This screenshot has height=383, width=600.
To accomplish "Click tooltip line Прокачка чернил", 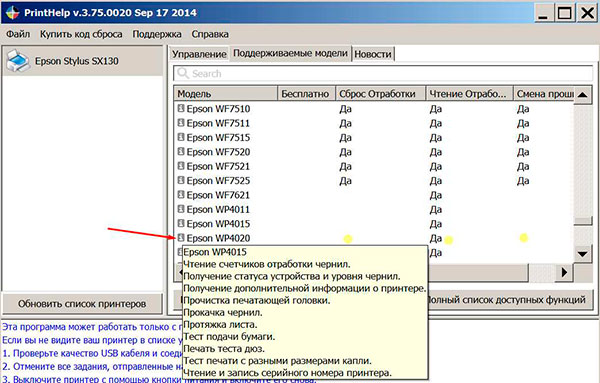I will pos(223,313).
